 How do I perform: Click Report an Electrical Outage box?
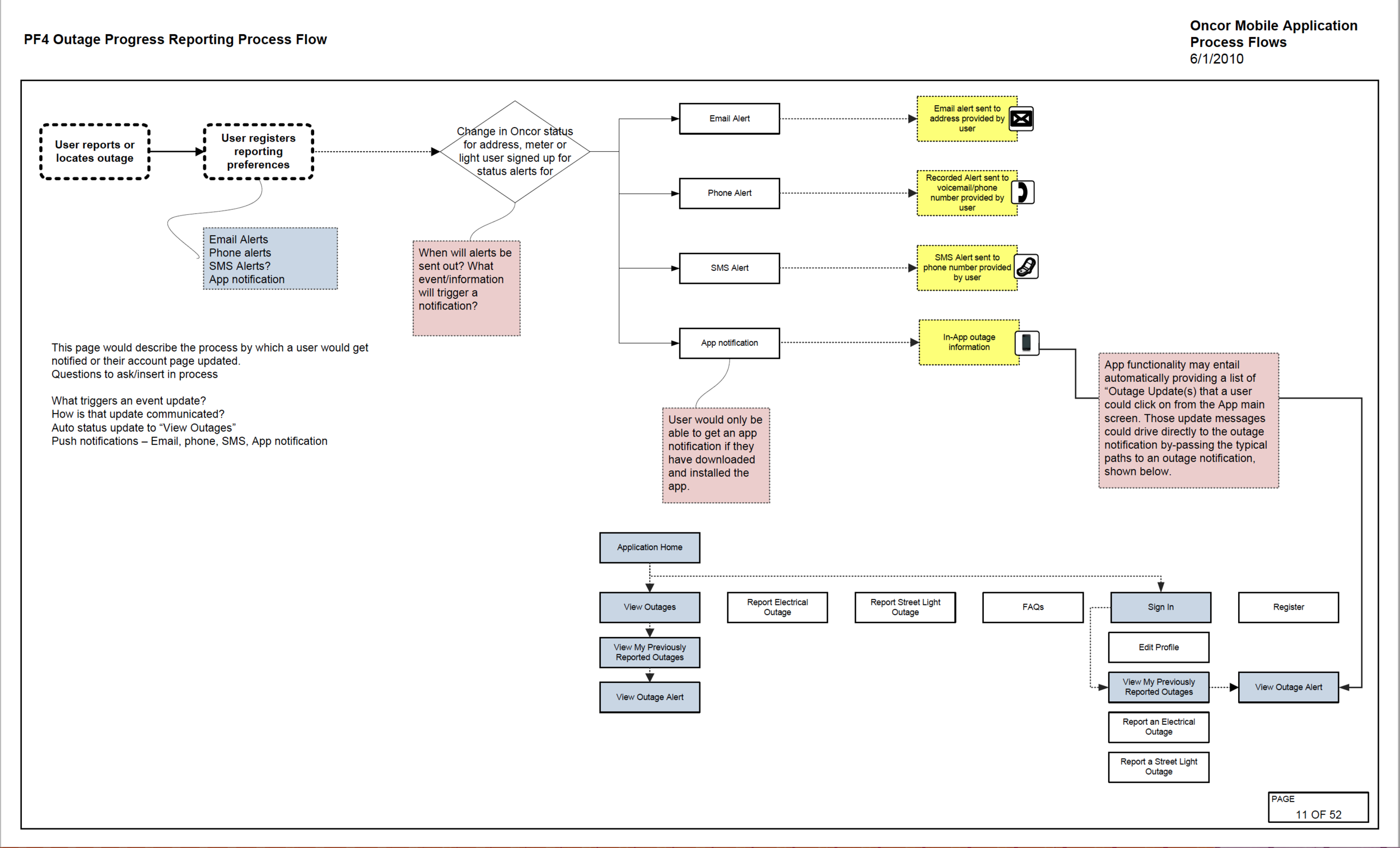click(1159, 727)
